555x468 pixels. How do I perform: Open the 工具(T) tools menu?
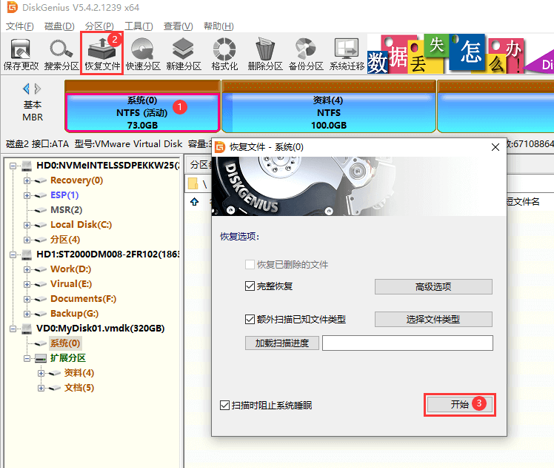[x=138, y=26]
